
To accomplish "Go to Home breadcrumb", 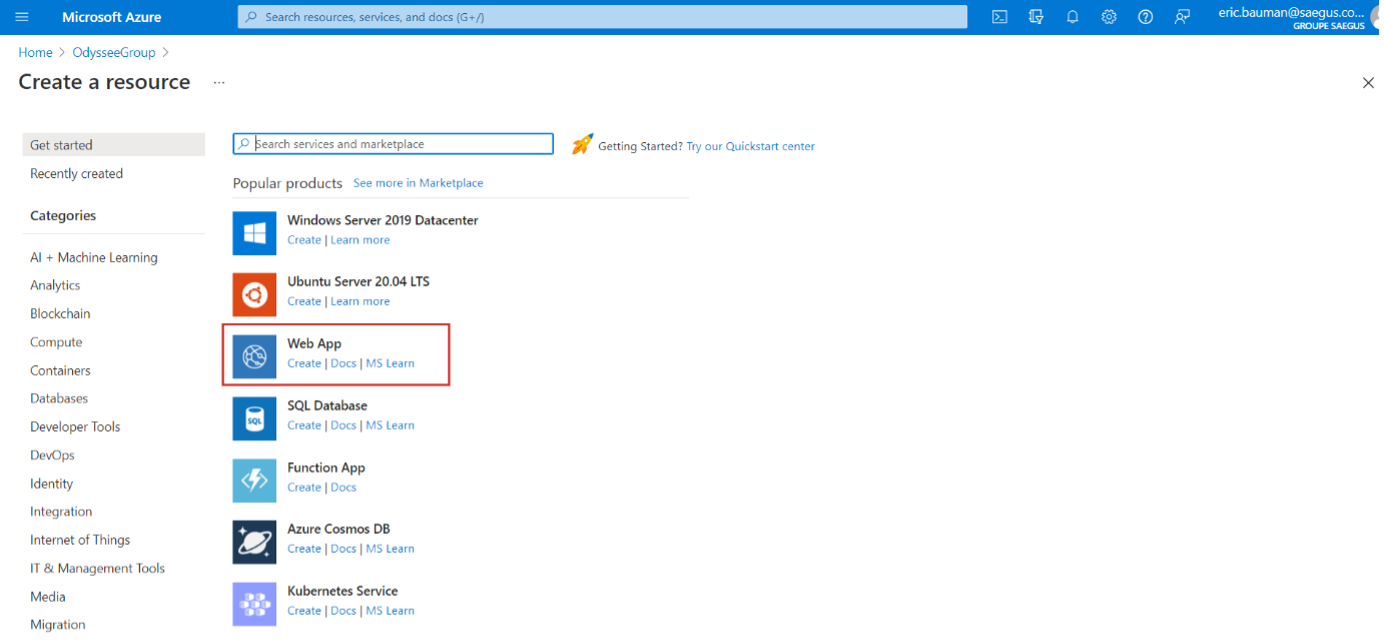I will [x=35, y=52].
